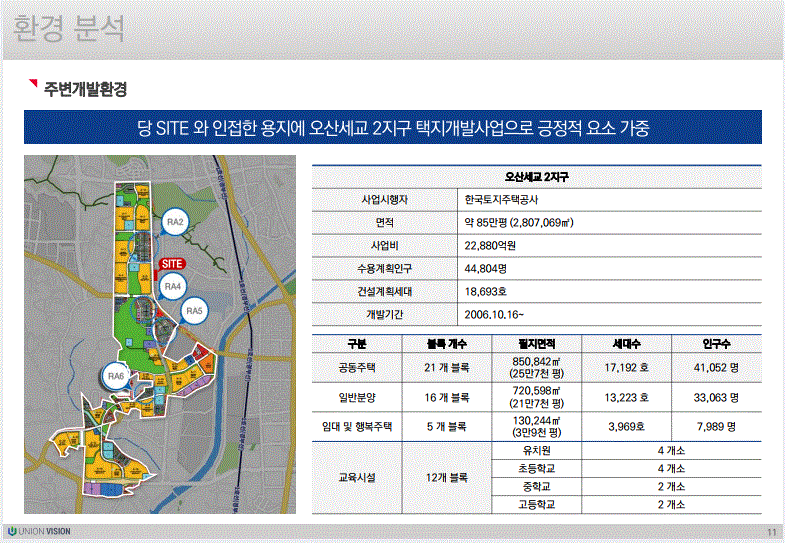Viewport: 785px width, 543px height.
Task: Click the RA2 map marker bubble
Action: point(175,222)
